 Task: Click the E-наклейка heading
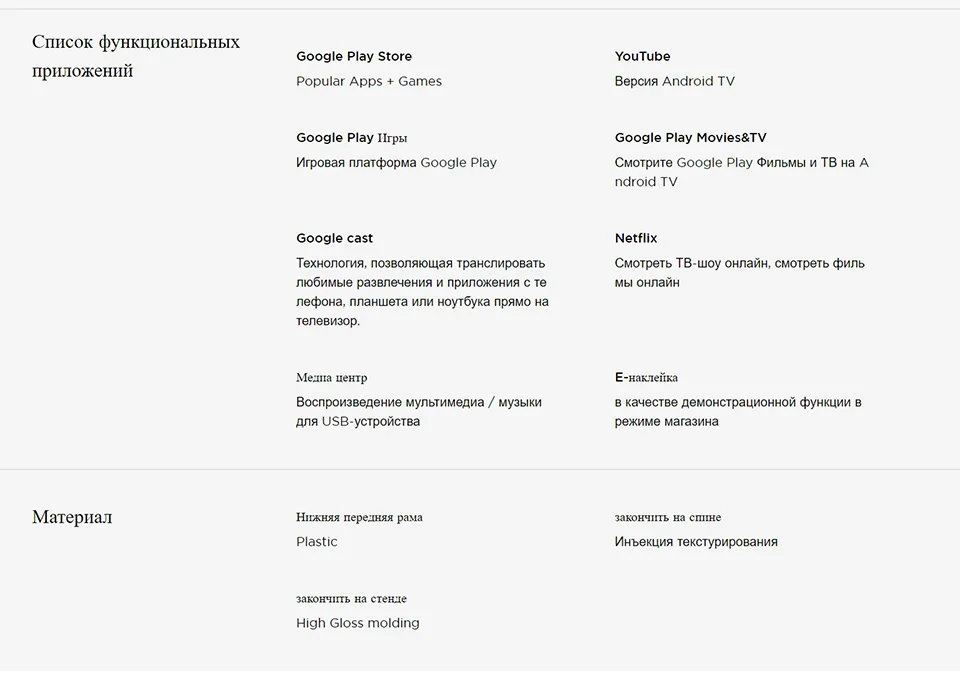tap(646, 378)
